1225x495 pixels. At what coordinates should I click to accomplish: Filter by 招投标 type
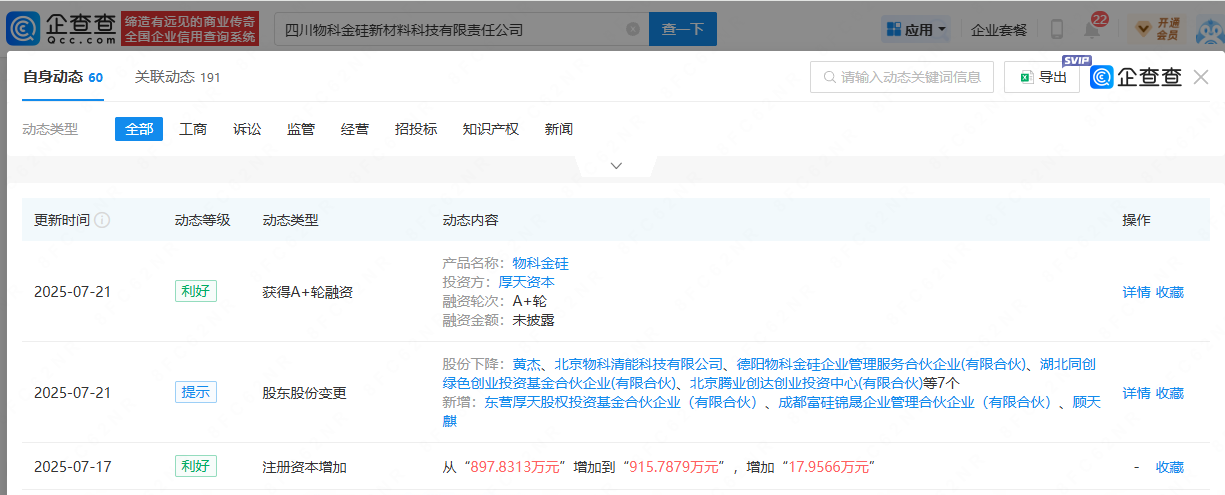click(x=416, y=129)
